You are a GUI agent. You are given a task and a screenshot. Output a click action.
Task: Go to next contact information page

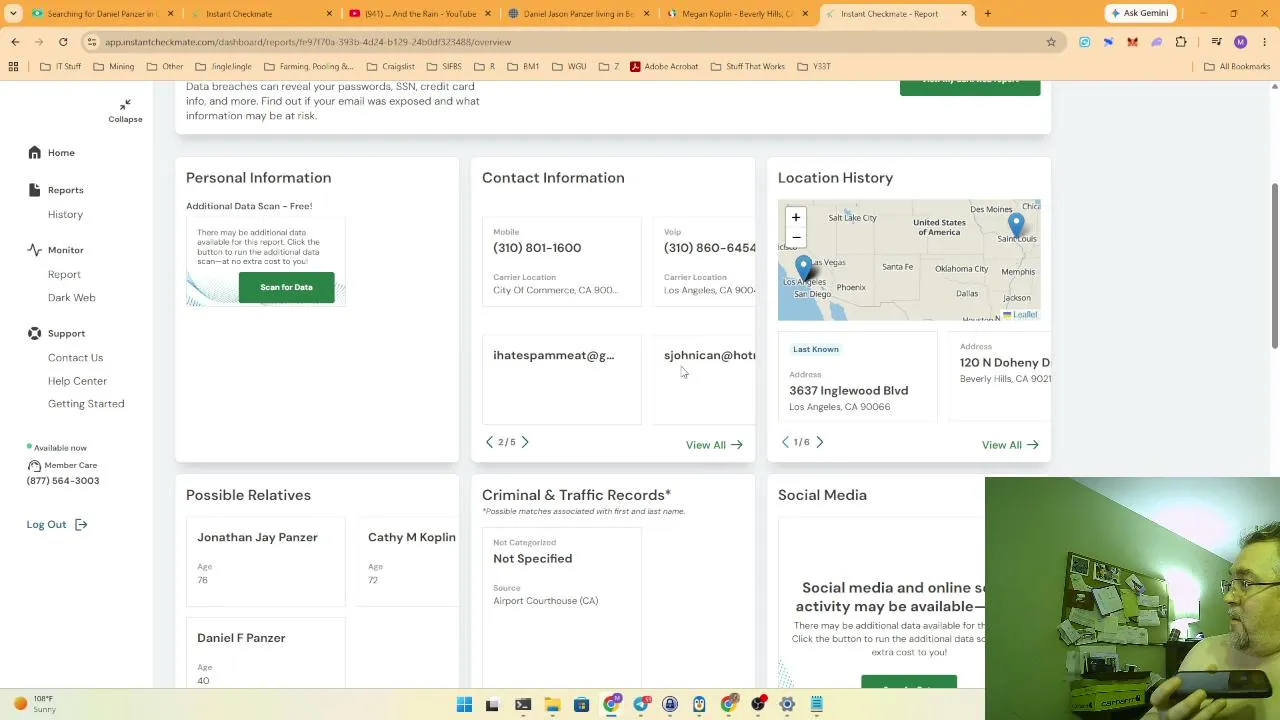(525, 442)
